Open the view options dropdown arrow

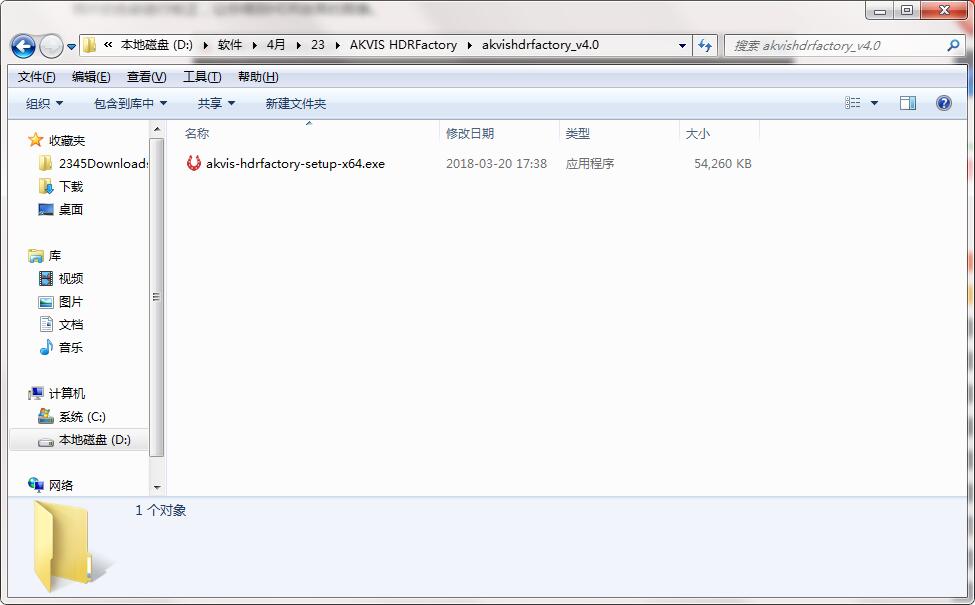pos(874,103)
